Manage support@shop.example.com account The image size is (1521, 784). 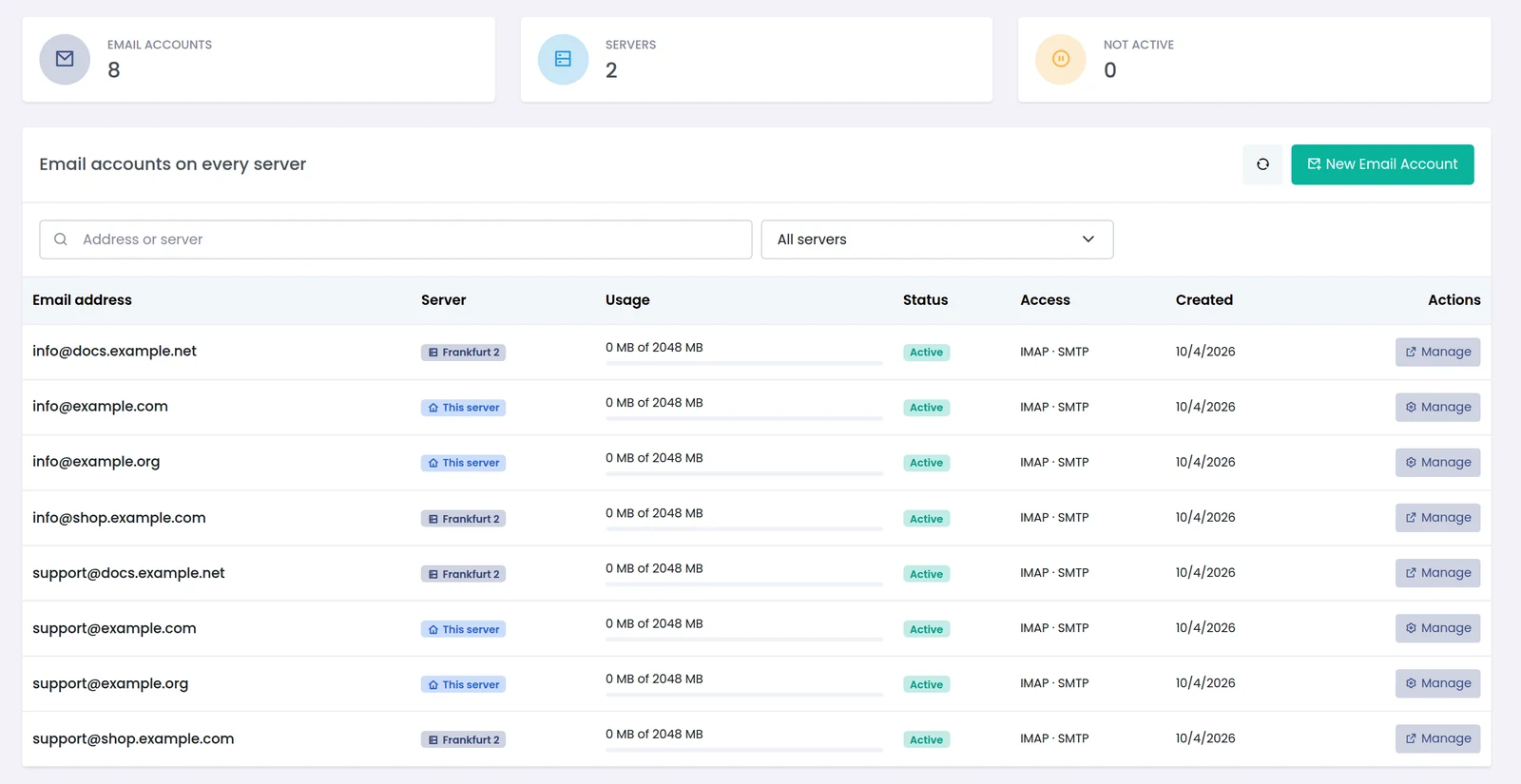[1437, 738]
